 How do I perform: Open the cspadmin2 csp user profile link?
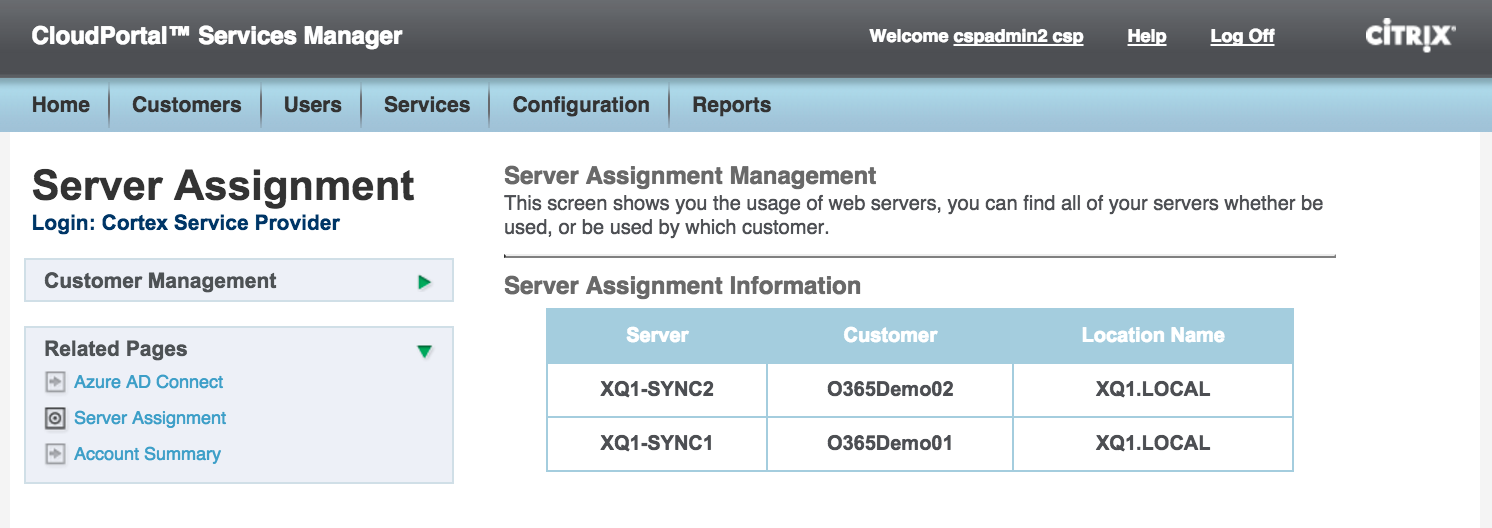point(1018,37)
